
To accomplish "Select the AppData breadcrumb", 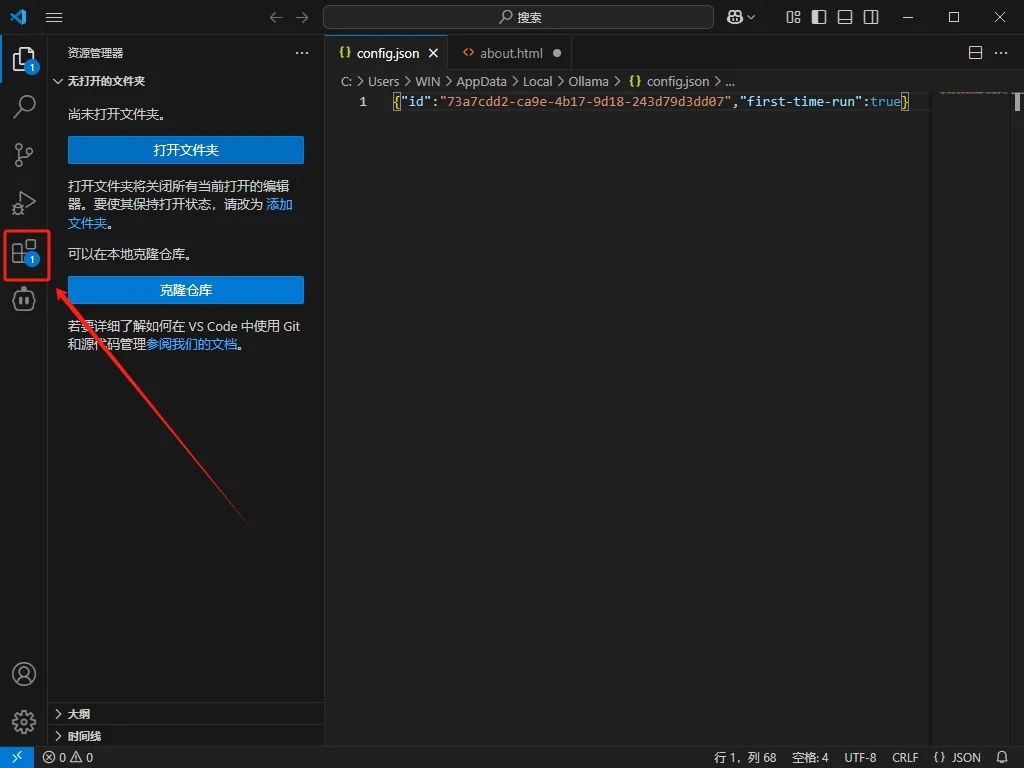I will coord(481,82).
